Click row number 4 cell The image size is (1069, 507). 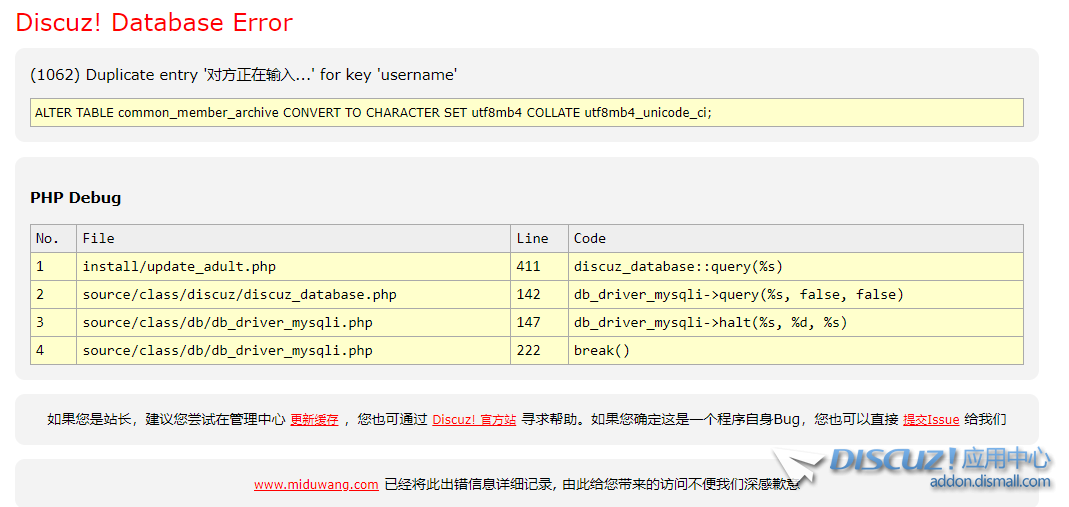(54, 350)
